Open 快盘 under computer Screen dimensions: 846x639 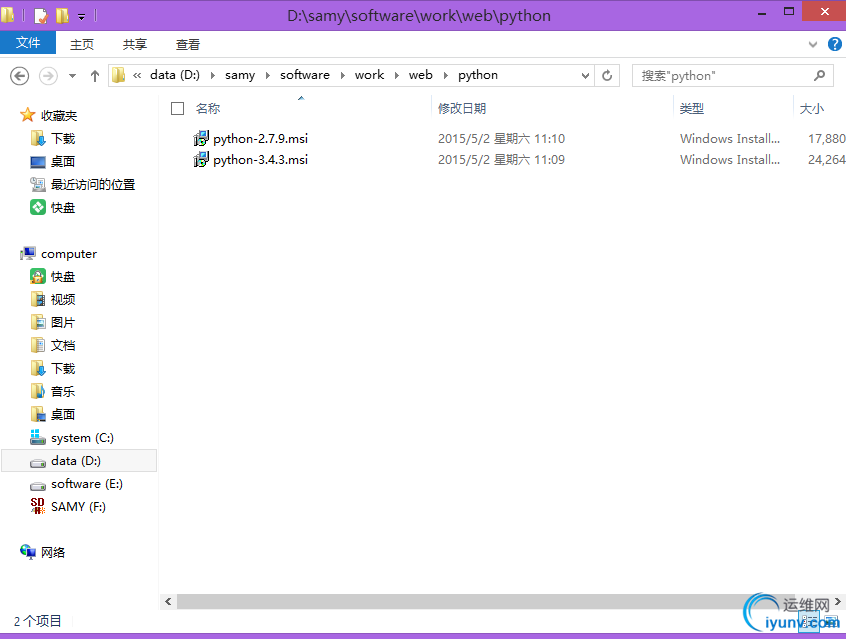coord(63,277)
